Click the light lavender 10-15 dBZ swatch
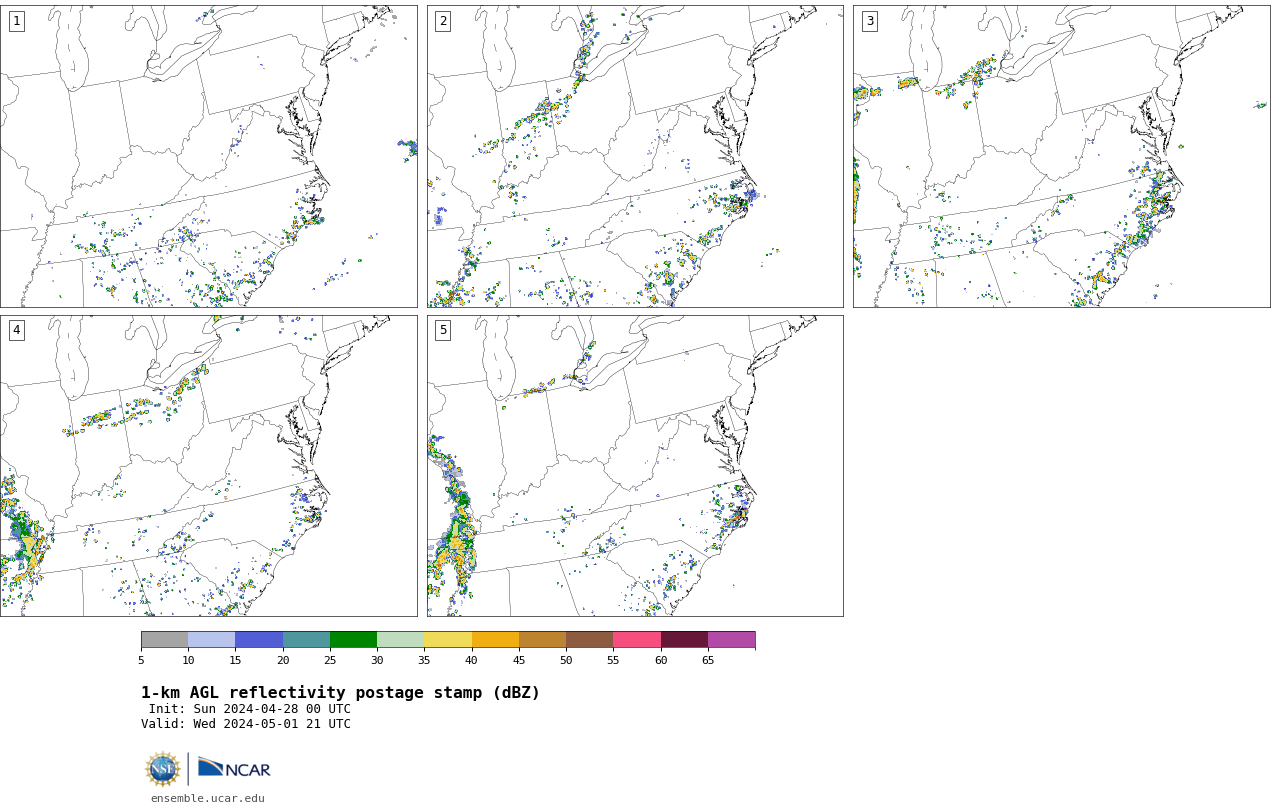The image size is (1280, 809). coord(212,640)
